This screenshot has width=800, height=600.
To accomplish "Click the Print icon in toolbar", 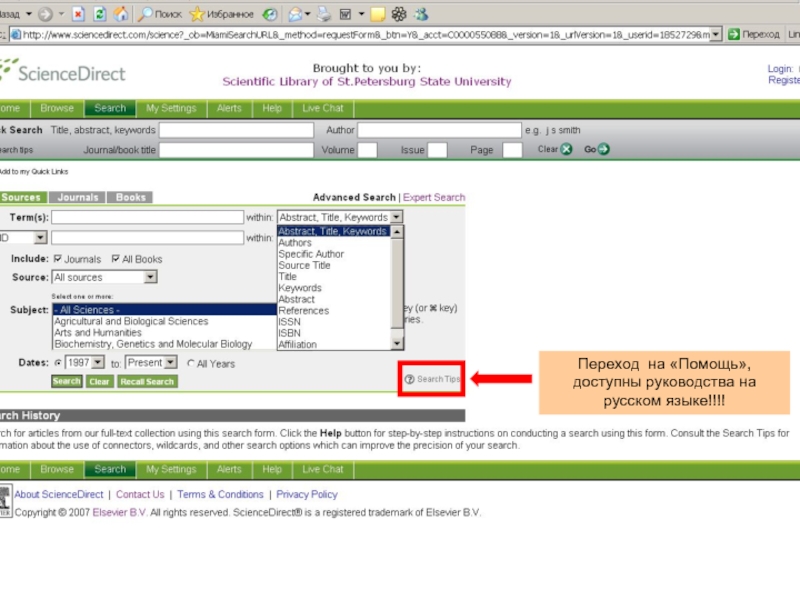I will pos(324,14).
